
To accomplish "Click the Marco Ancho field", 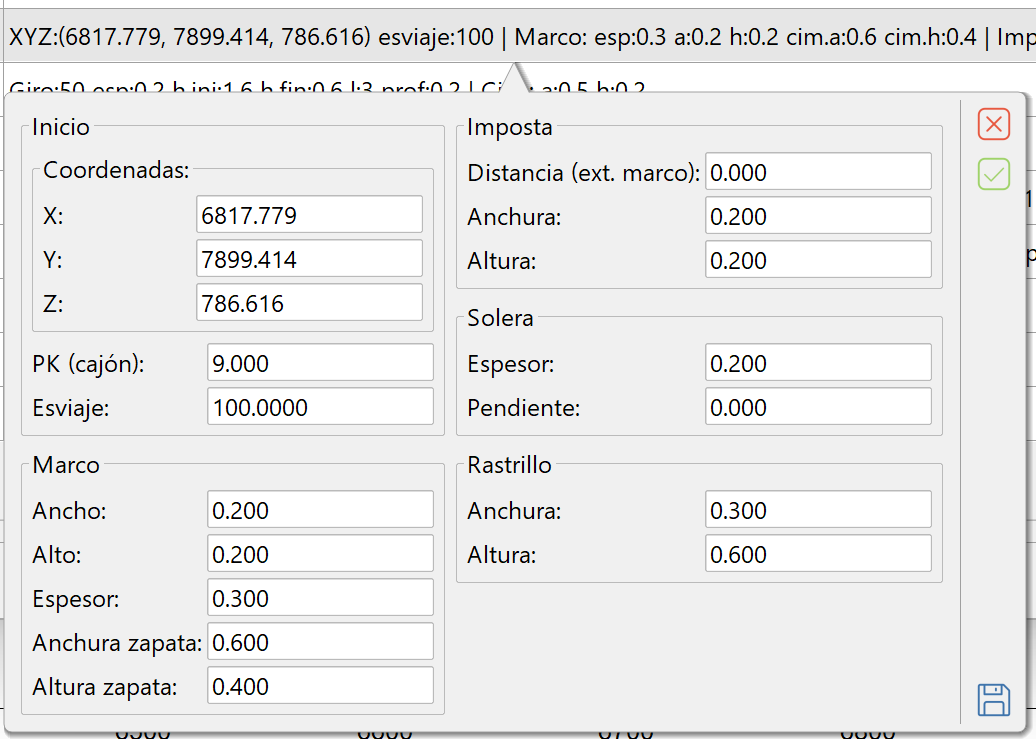I will point(320,510).
